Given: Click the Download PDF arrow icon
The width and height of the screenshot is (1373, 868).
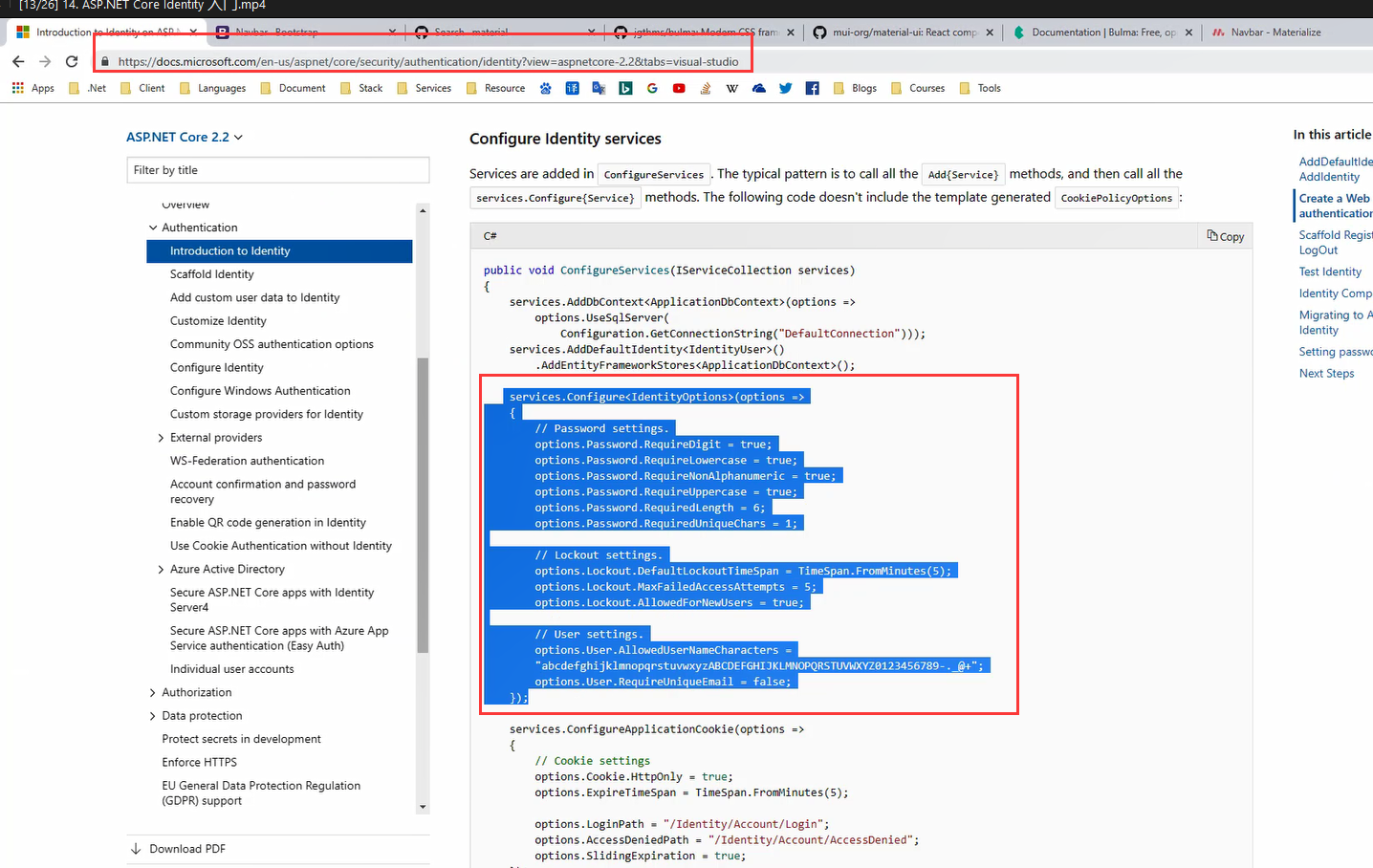Looking at the screenshot, I should 135,849.
